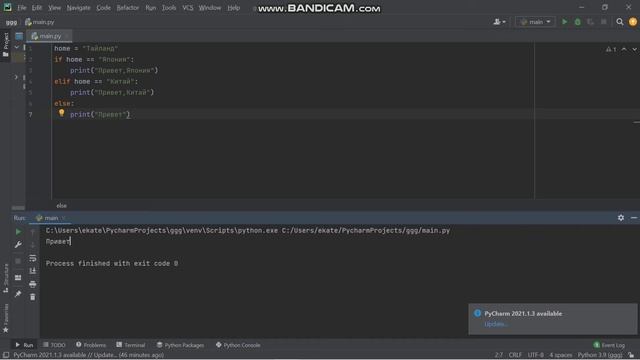Open the Python Packages tool window
This screenshot has width=640, height=360.
click(x=180, y=345)
